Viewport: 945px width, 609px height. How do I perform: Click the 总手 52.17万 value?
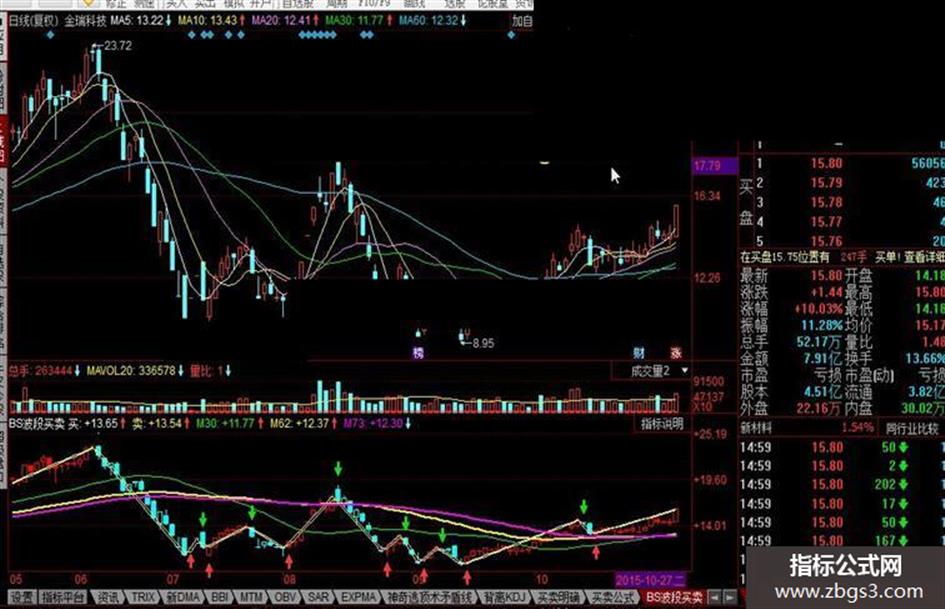[x=820, y=342]
